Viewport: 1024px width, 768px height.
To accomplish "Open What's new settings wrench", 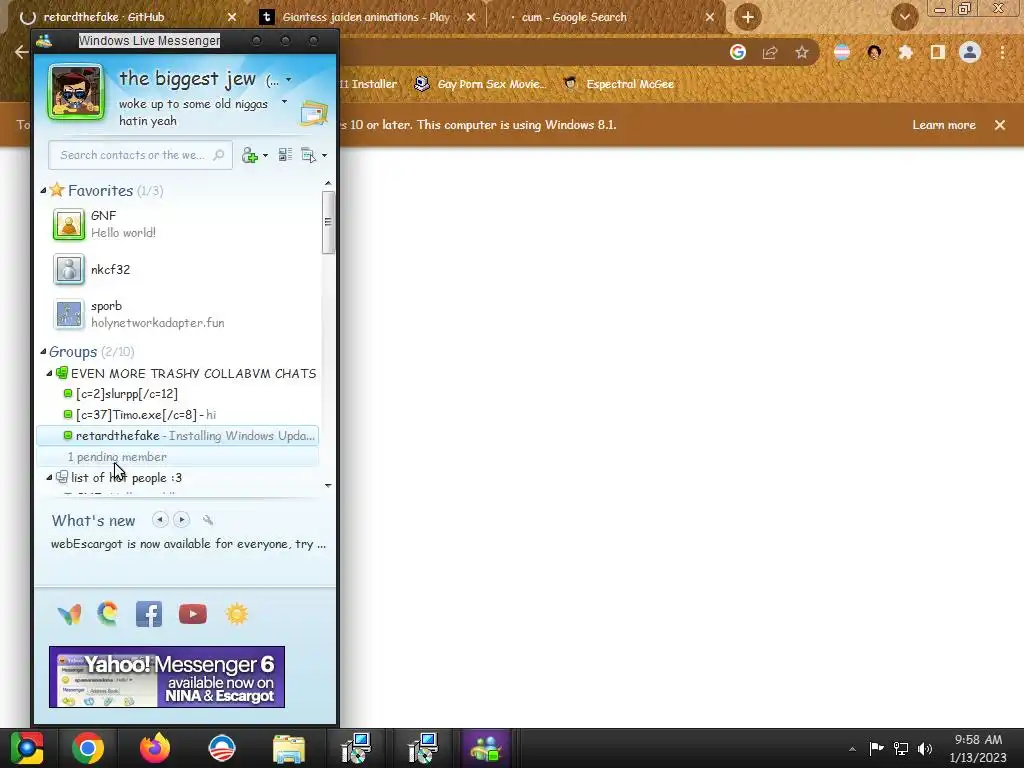I will tap(208, 520).
